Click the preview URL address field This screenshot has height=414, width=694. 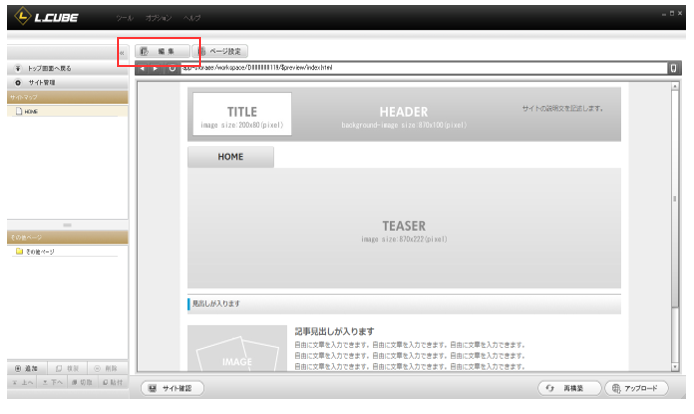(424, 68)
